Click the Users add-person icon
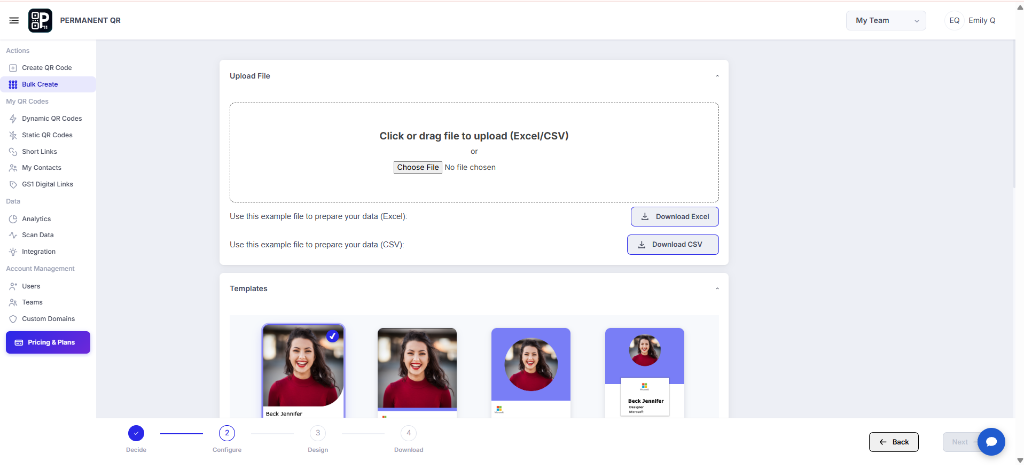 (13, 286)
